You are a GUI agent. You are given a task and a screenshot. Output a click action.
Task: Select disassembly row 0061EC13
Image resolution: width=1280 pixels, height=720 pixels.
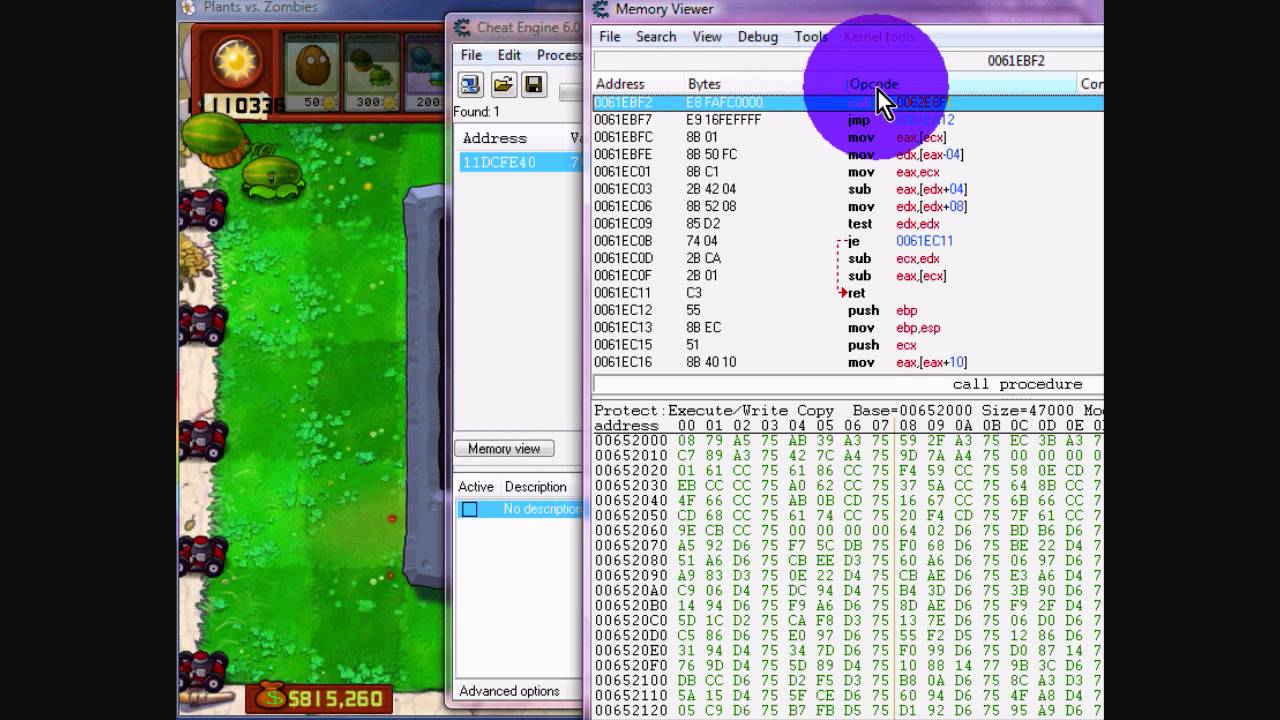(x=848, y=328)
